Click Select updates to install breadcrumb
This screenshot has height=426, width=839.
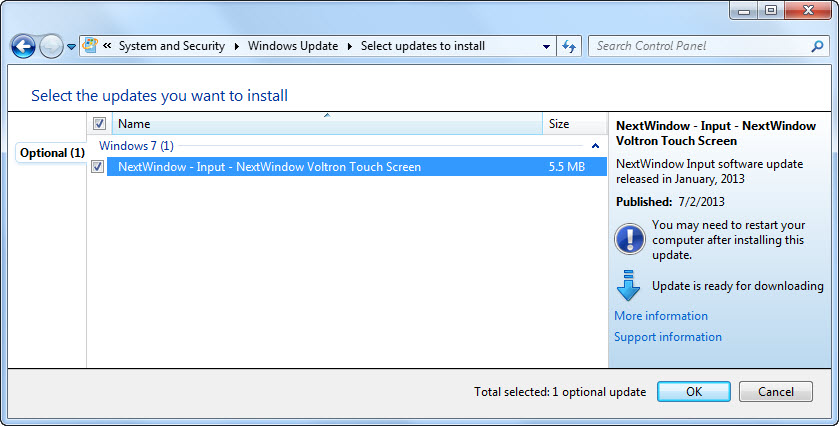[x=423, y=46]
